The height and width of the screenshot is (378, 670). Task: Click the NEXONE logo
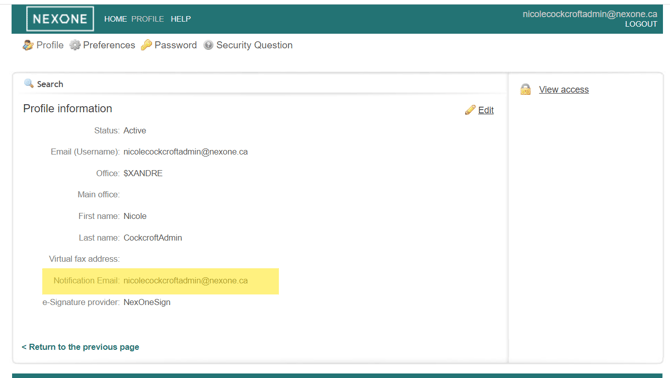[60, 19]
